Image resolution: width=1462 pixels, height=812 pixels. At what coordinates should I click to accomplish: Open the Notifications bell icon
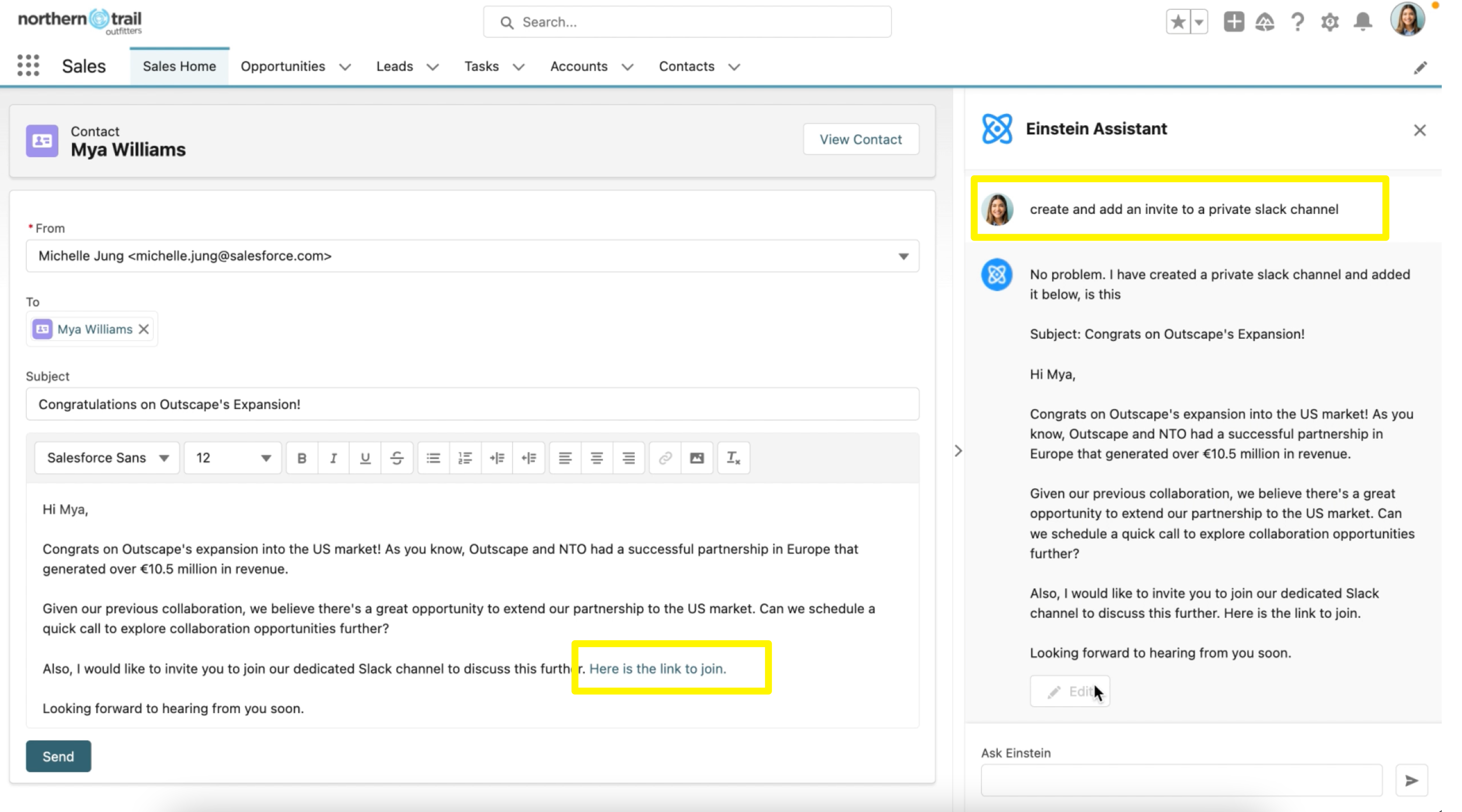(x=1363, y=22)
